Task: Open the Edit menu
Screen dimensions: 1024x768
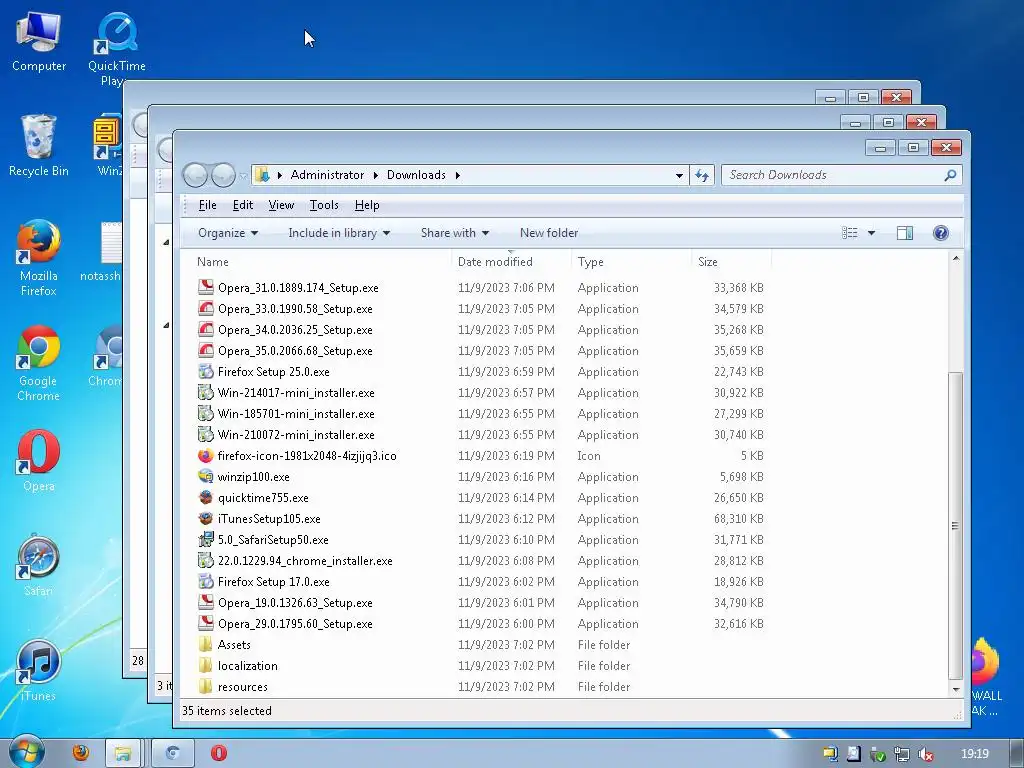Action: 243,205
